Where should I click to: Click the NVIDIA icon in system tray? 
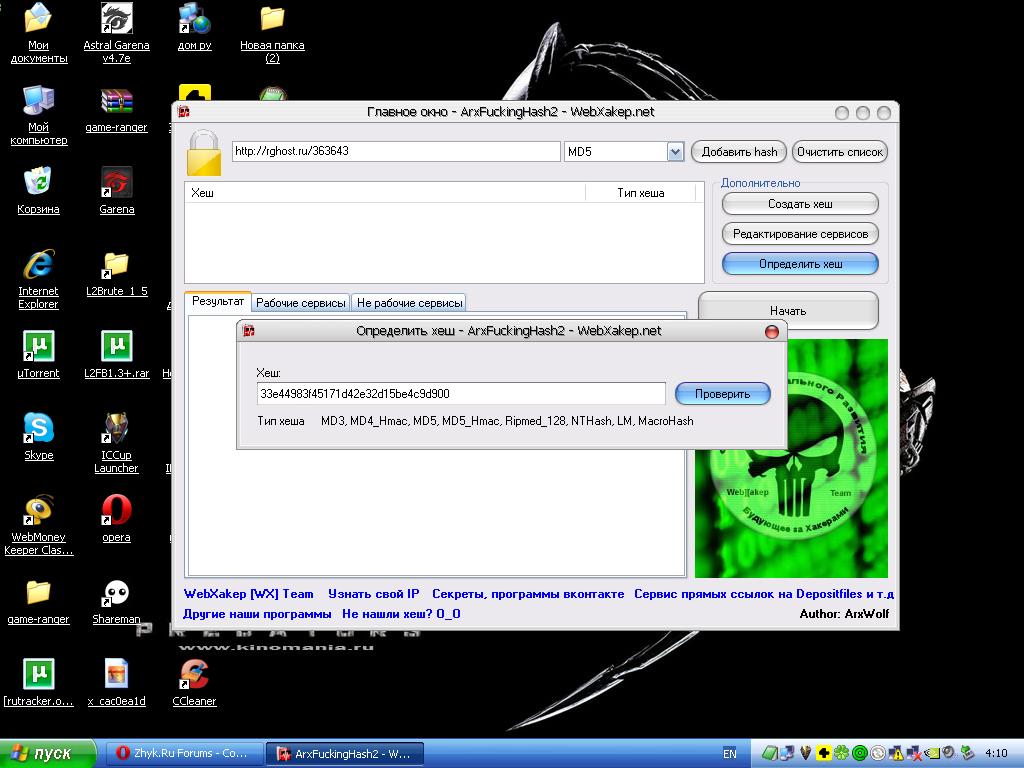[931, 754]
